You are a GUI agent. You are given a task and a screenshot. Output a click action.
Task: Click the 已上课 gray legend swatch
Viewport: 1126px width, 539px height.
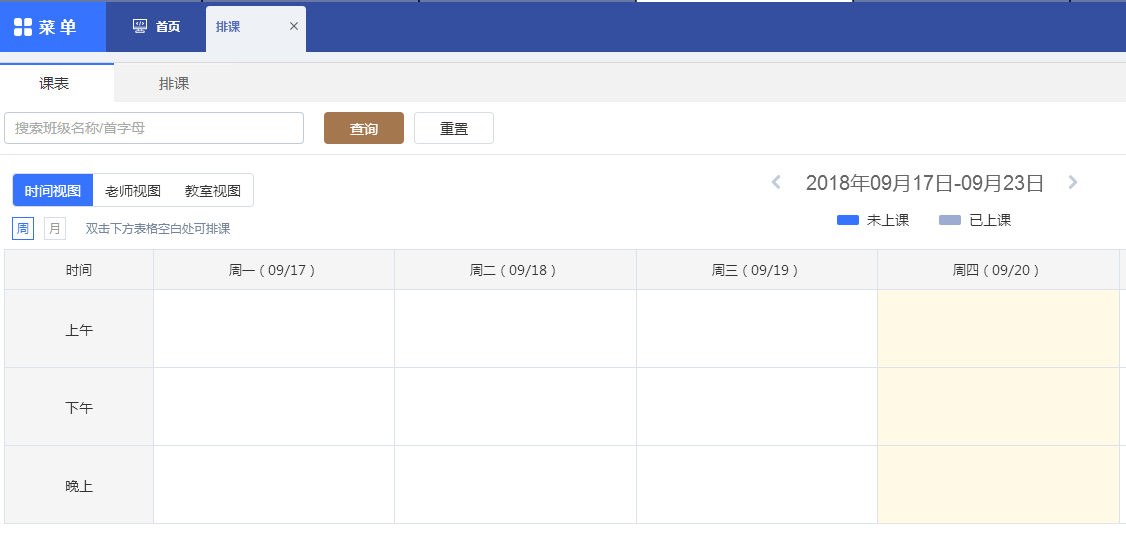(x=950, y=220)
